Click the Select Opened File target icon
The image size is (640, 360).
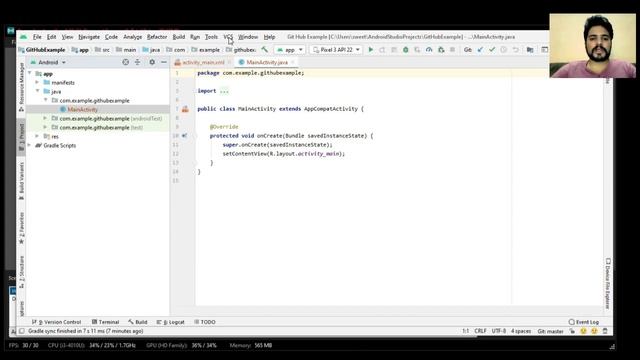pos(126,62)
